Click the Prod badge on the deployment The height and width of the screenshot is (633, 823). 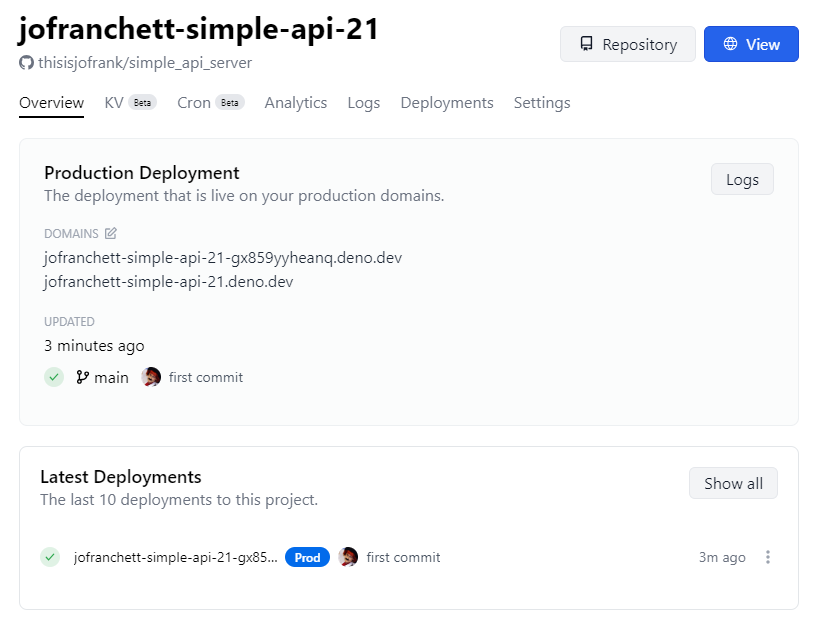click(x=307, y=557)
